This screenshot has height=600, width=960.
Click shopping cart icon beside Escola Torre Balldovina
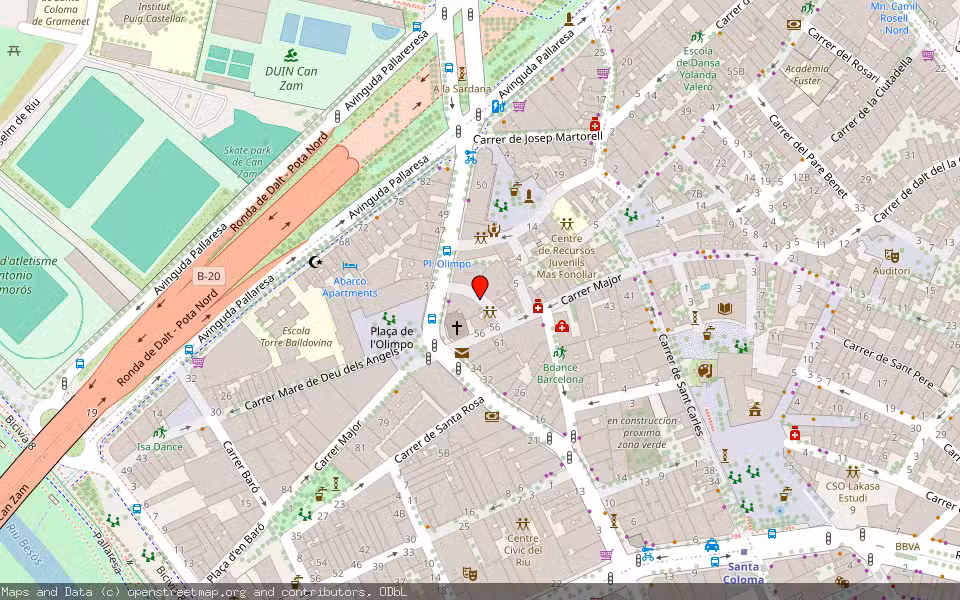[197, 362]
